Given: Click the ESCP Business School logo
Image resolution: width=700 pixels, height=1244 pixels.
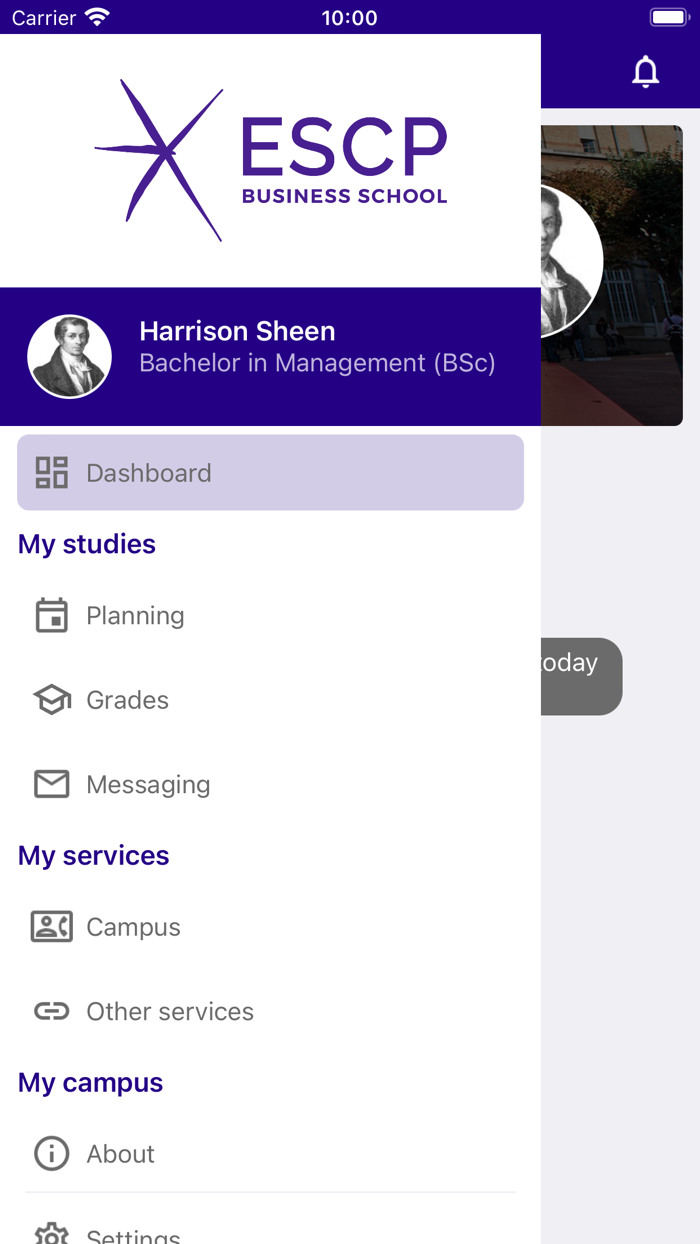Looking at the screenshot, I should (x=270, y=160).
